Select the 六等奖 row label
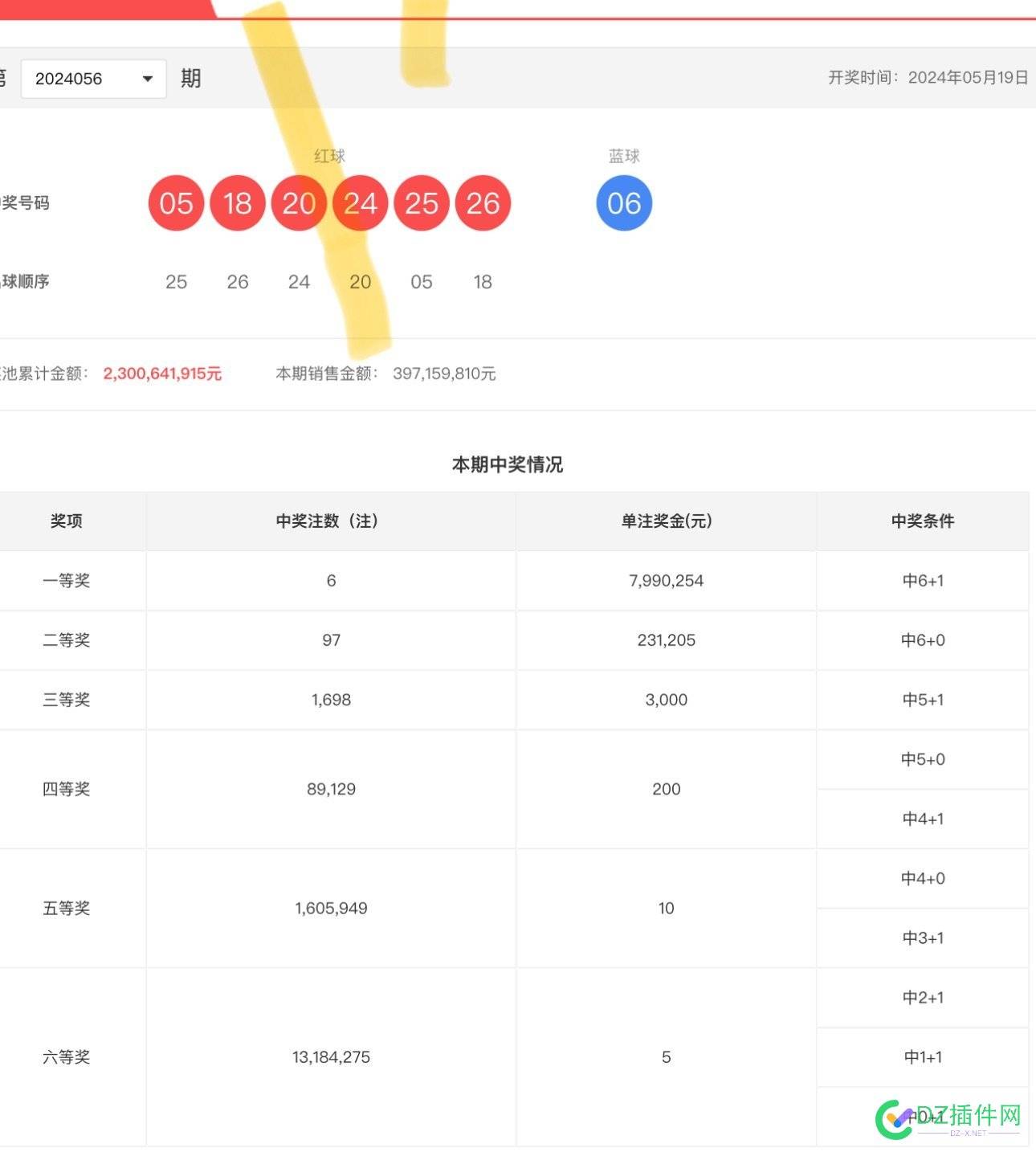This screenshot has height=1152, width=1036. pyautogui.click(x=67, y=1057)
